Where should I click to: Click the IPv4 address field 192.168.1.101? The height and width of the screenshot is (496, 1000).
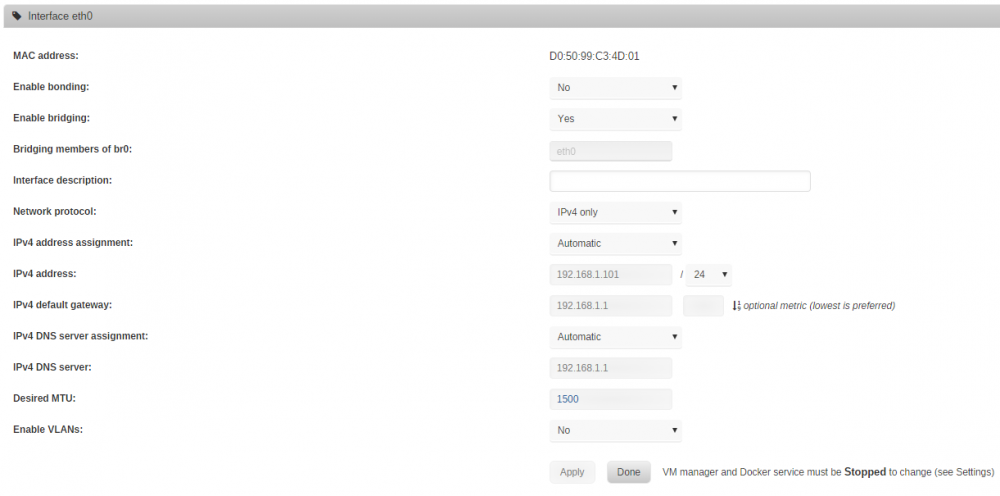pyautogui.click(x=611, y=275)
